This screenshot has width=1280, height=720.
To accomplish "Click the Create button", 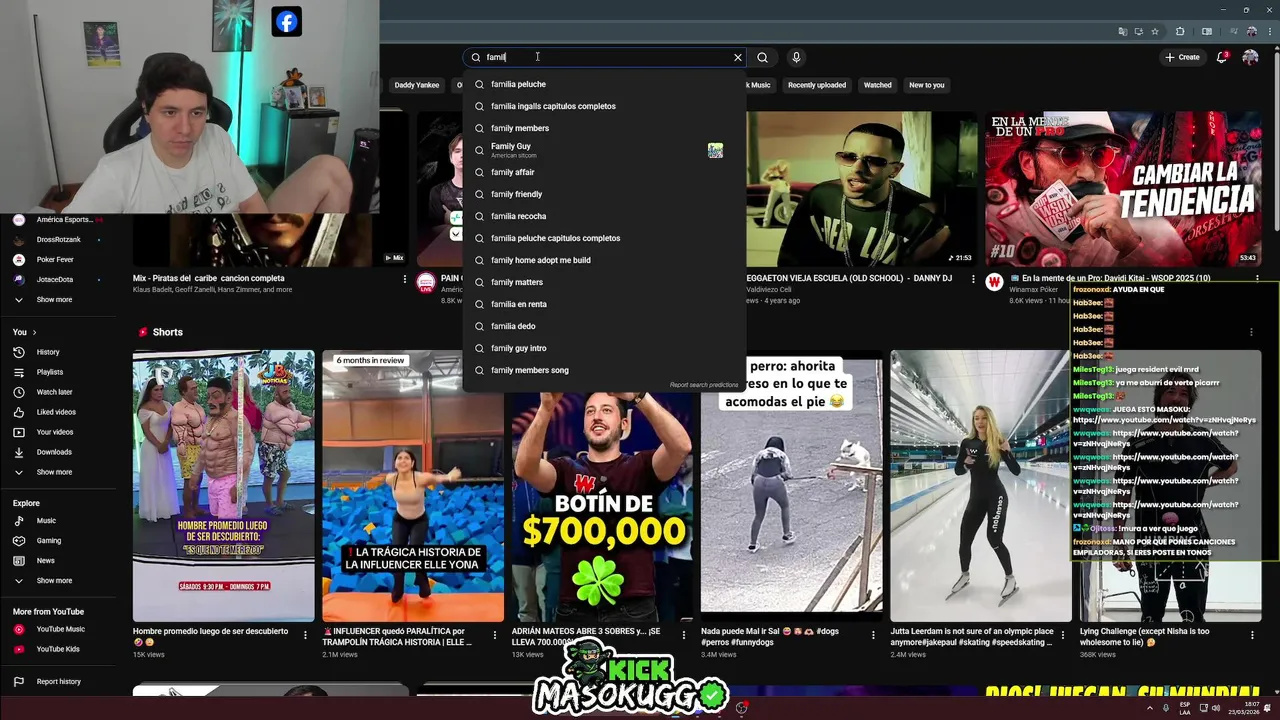I will tap(1182, 57).
